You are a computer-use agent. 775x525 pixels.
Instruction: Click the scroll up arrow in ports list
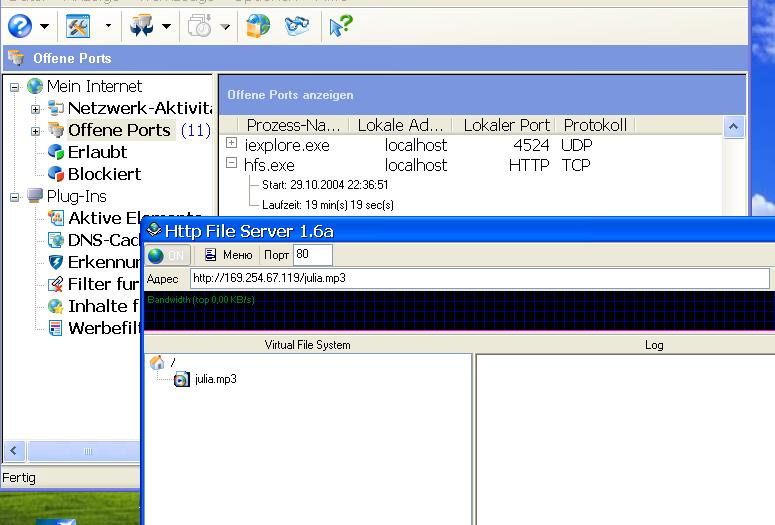(x=733, y=127)
